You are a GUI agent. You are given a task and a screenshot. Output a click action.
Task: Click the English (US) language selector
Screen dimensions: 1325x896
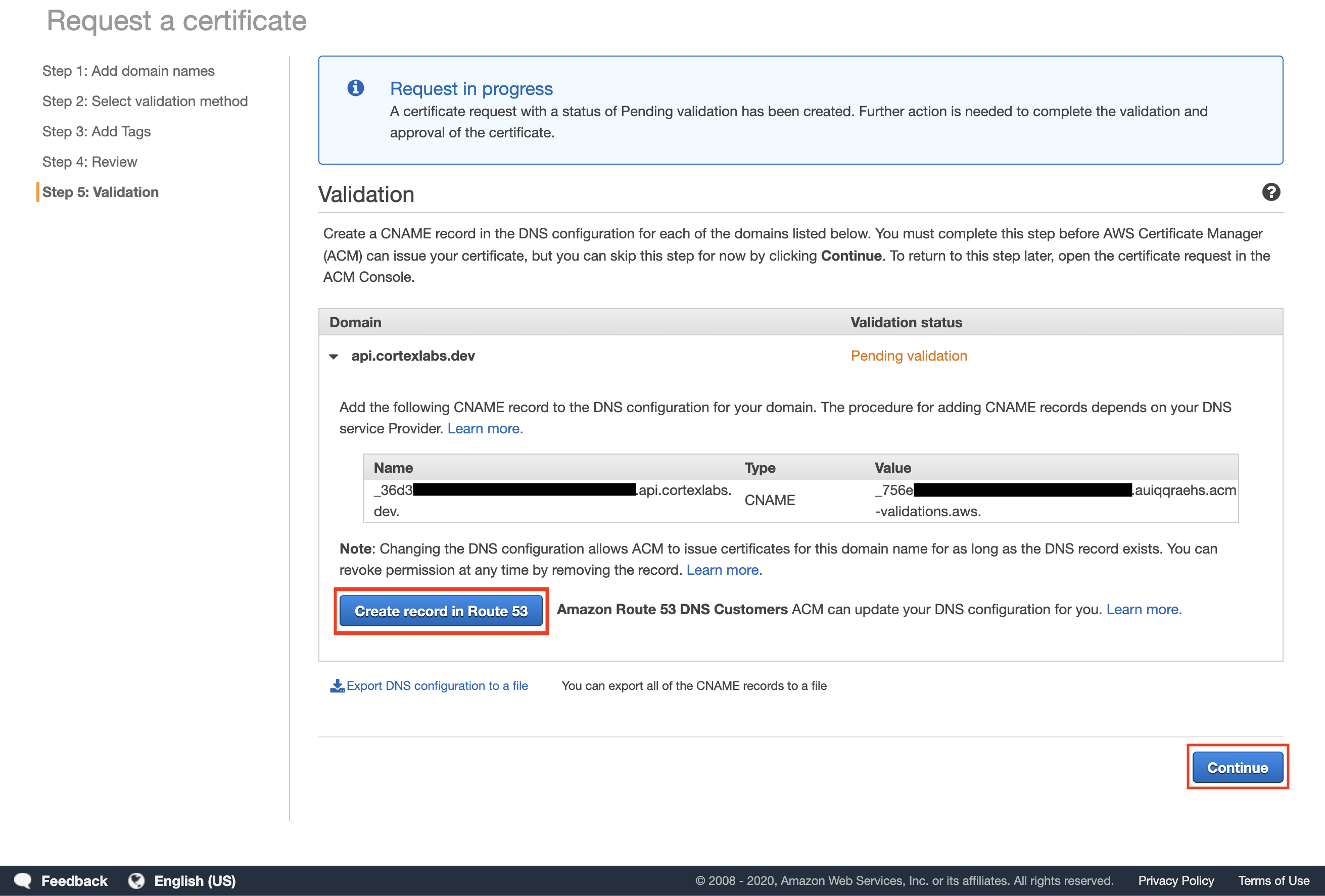[195, 881]
